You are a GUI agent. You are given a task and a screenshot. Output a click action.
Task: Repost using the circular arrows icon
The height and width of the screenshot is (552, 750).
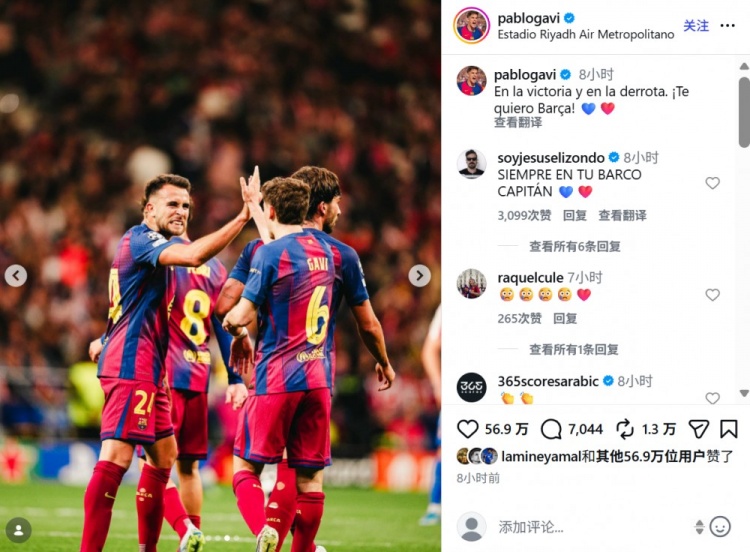tap(625, 429)
